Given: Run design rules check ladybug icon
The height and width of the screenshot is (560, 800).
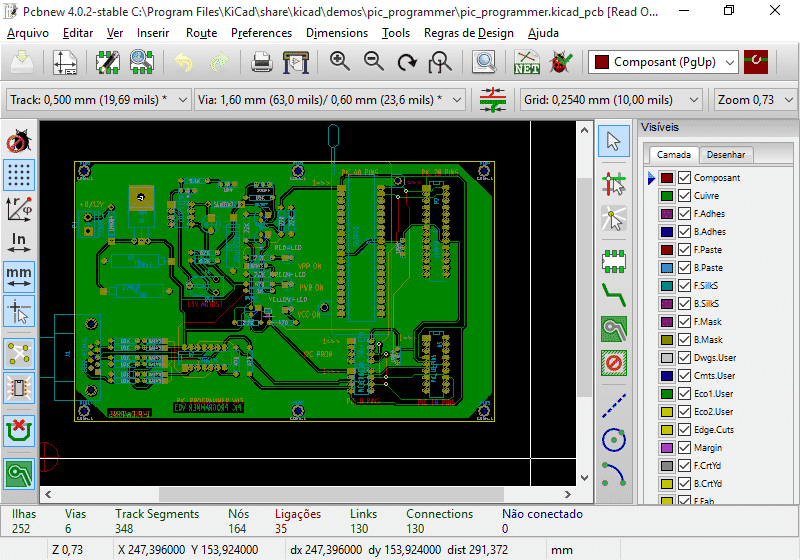Looking at the screenshot, I should click(x=561, y=62).
